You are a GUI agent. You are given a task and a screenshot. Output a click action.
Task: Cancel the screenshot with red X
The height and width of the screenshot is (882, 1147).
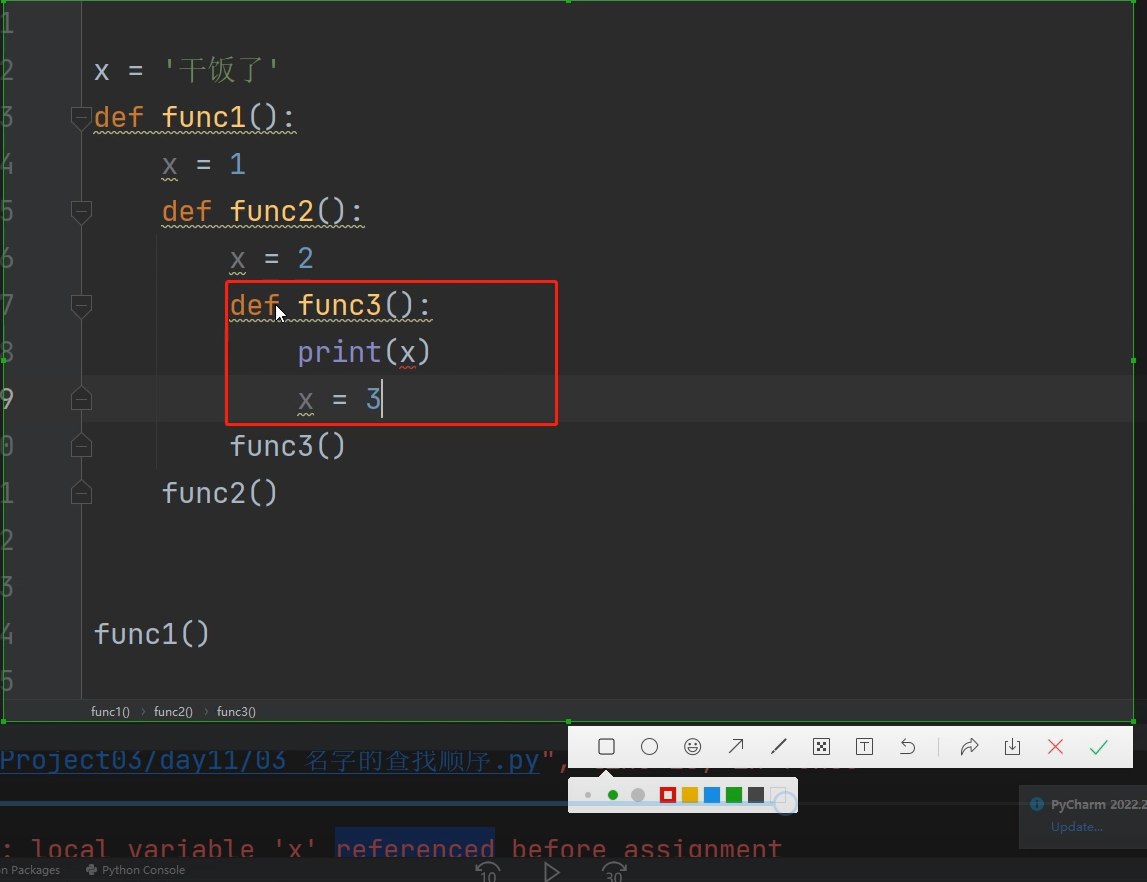click(1056, 747)
